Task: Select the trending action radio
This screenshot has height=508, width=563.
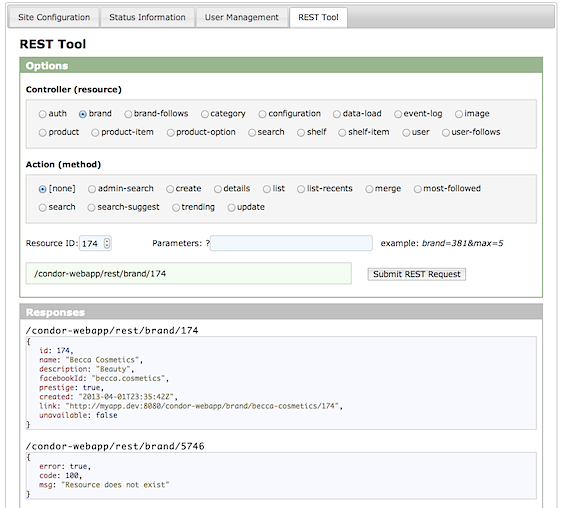Action: 176,208
